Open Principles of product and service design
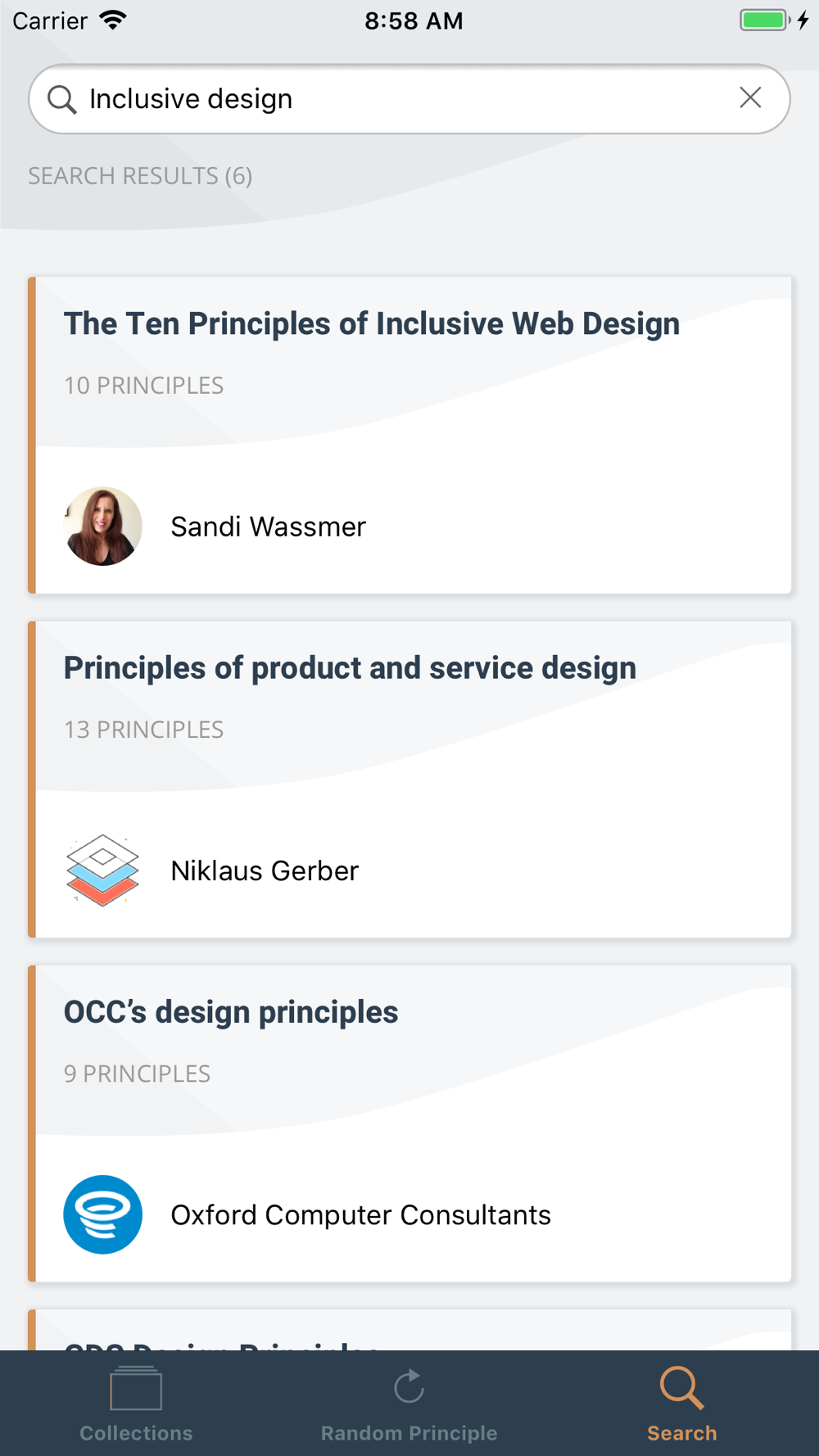 pos(350,668)
